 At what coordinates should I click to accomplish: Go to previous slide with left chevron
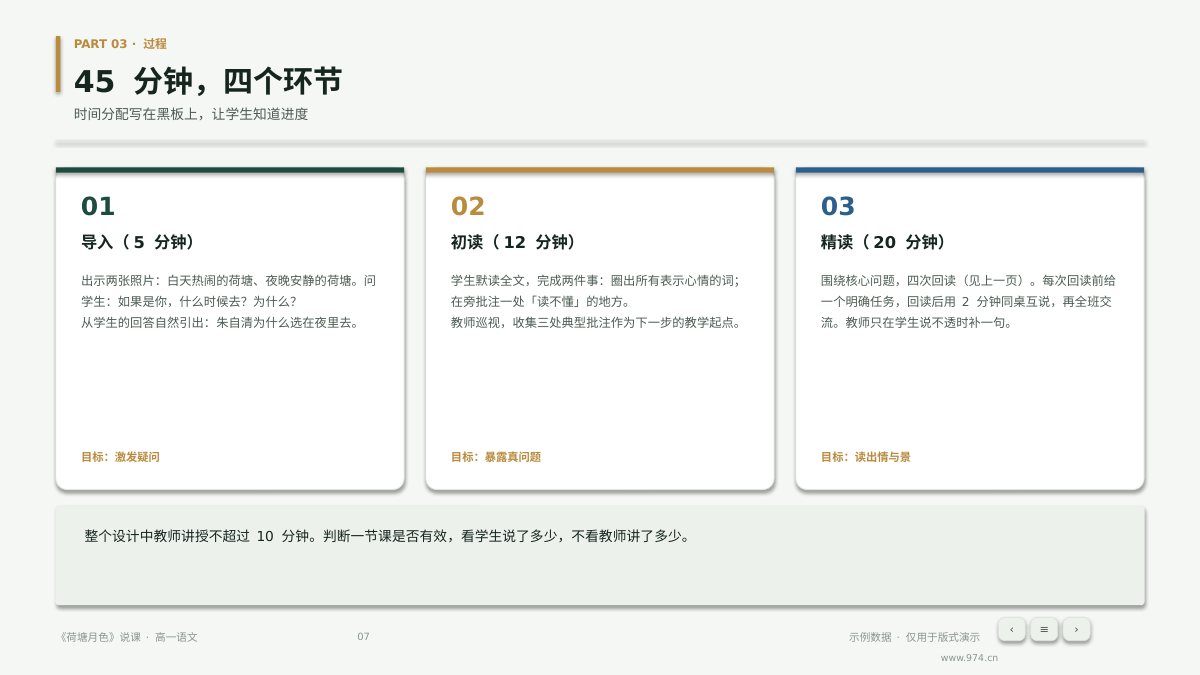(x=1011, y=629)
